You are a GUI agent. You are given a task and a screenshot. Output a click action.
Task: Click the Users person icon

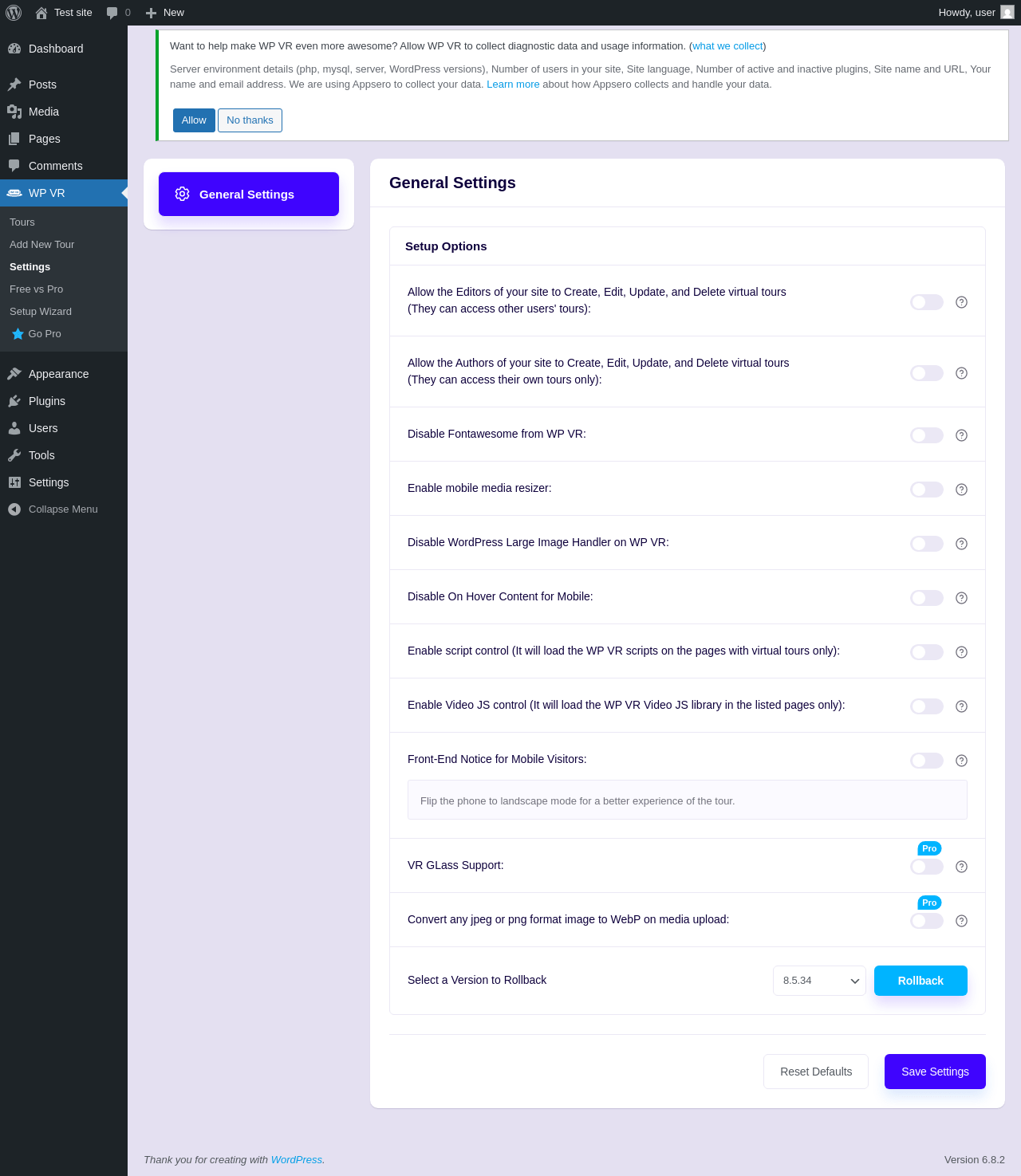click(x=14, y=428)
